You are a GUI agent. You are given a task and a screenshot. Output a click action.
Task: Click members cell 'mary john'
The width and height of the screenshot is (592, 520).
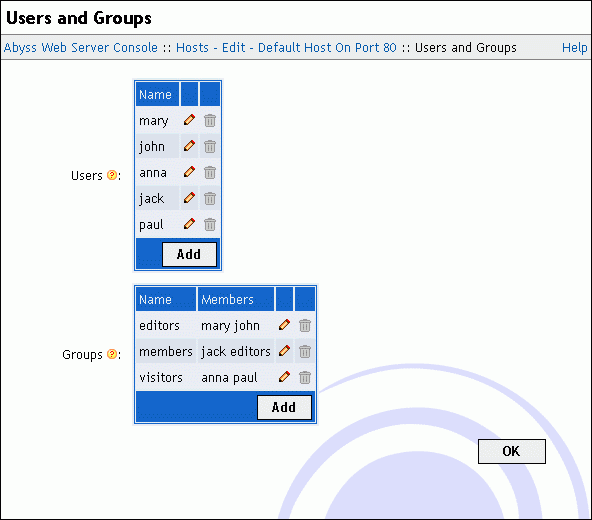(230, 326)
